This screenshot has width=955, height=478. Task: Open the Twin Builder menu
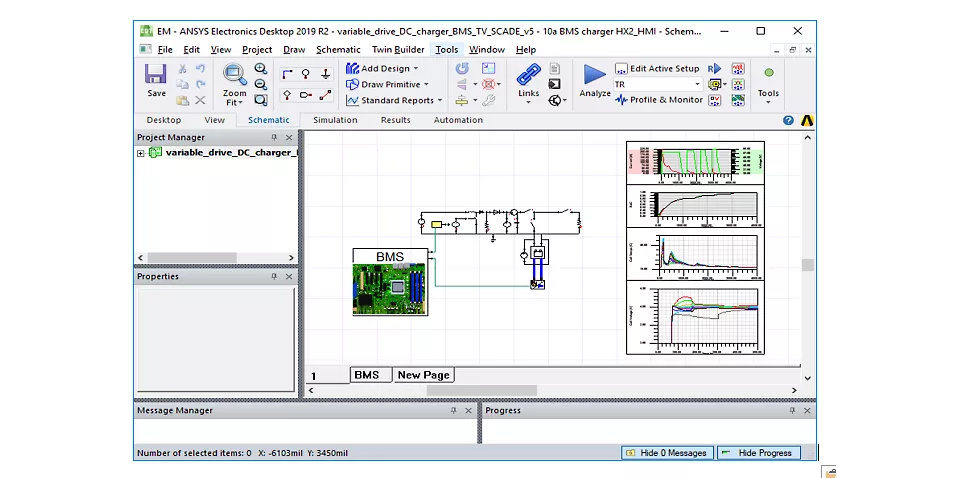pyautogui.click(x=398, y=50)
